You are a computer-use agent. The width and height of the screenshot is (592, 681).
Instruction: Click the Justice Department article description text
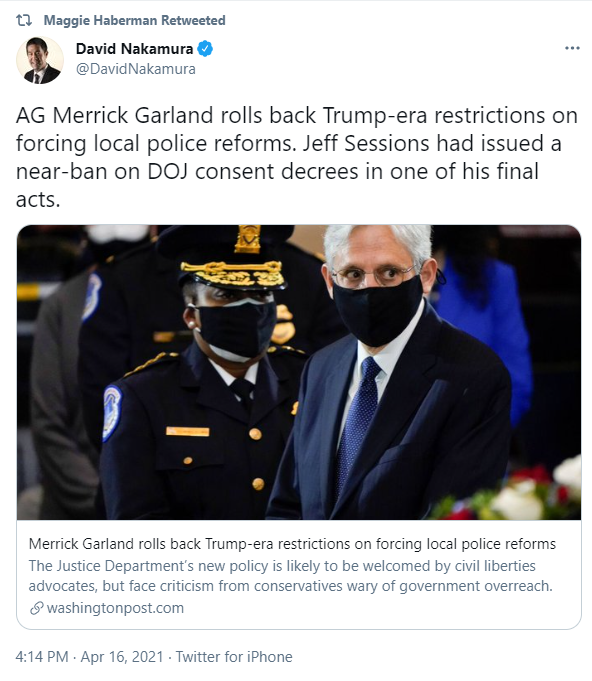tap(291, 576)
